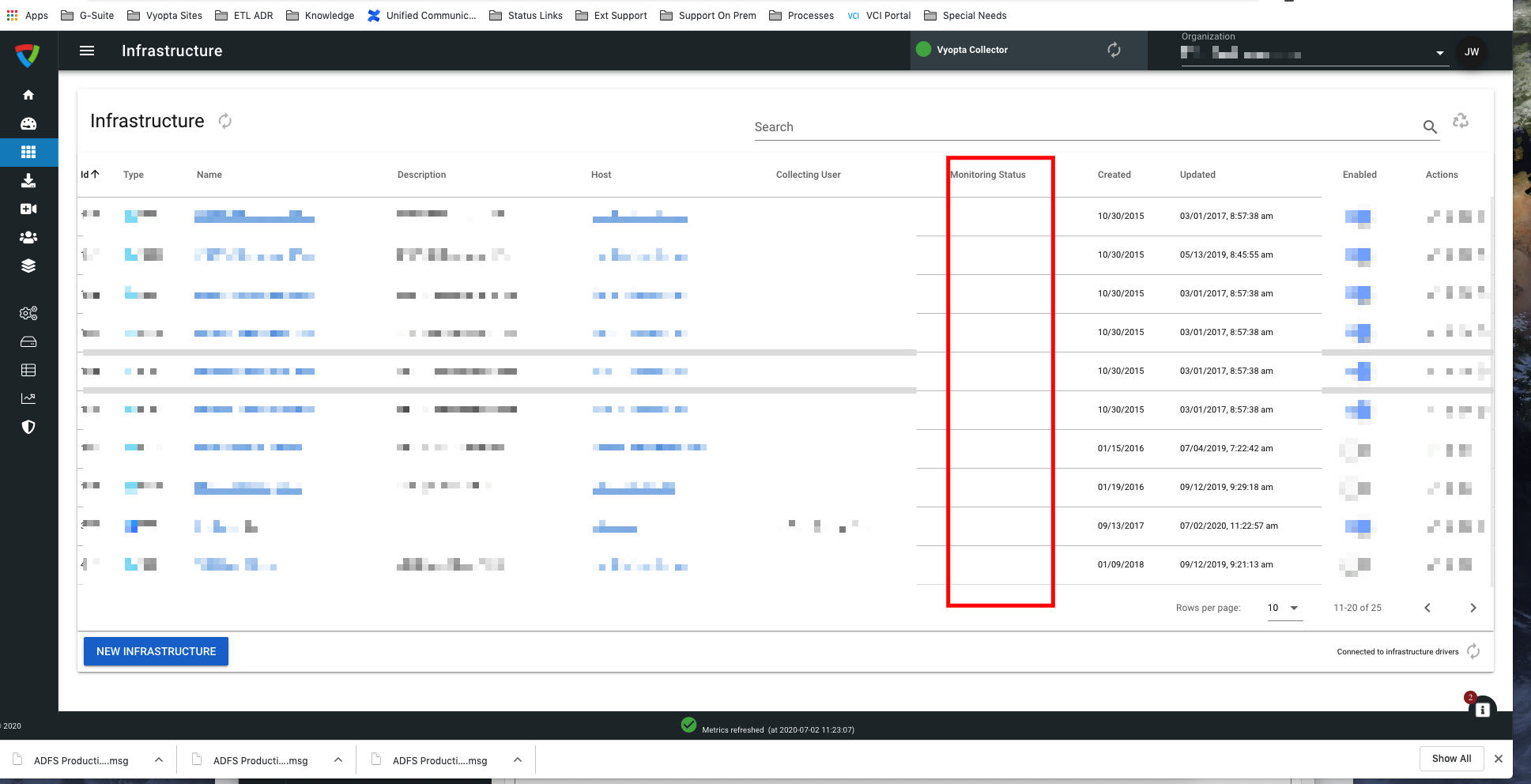The image size is (1531, 784).
Task: Open the security shield sidebar icon
Action: tap(28, 427)
